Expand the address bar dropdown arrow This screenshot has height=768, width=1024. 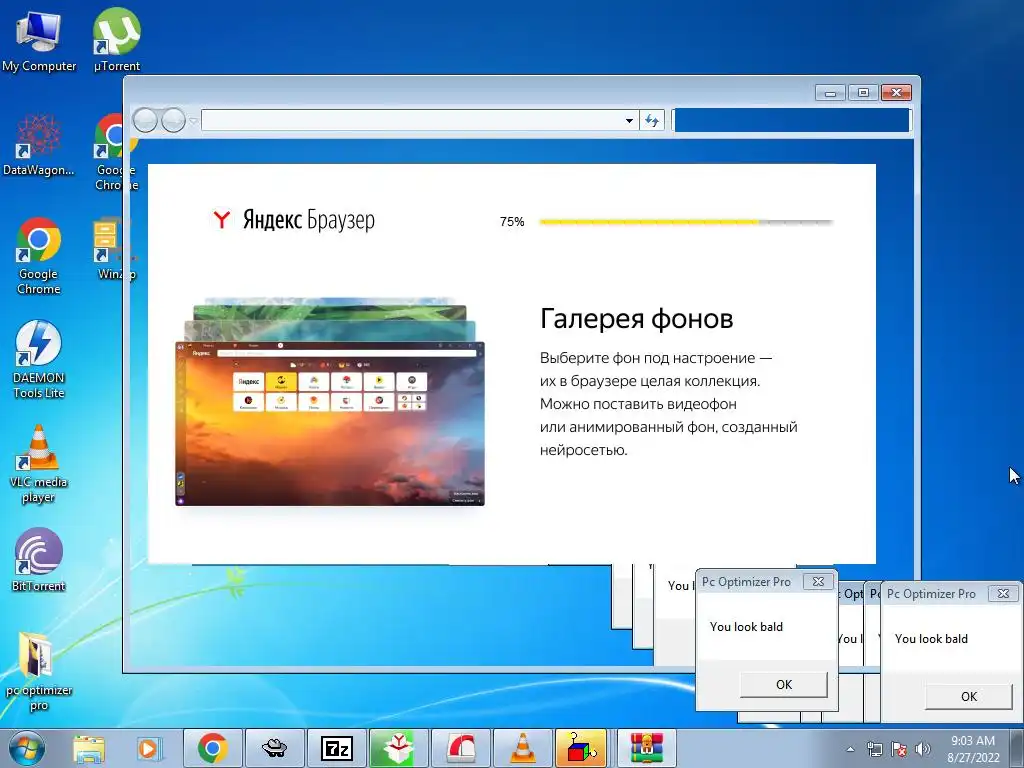629,120
